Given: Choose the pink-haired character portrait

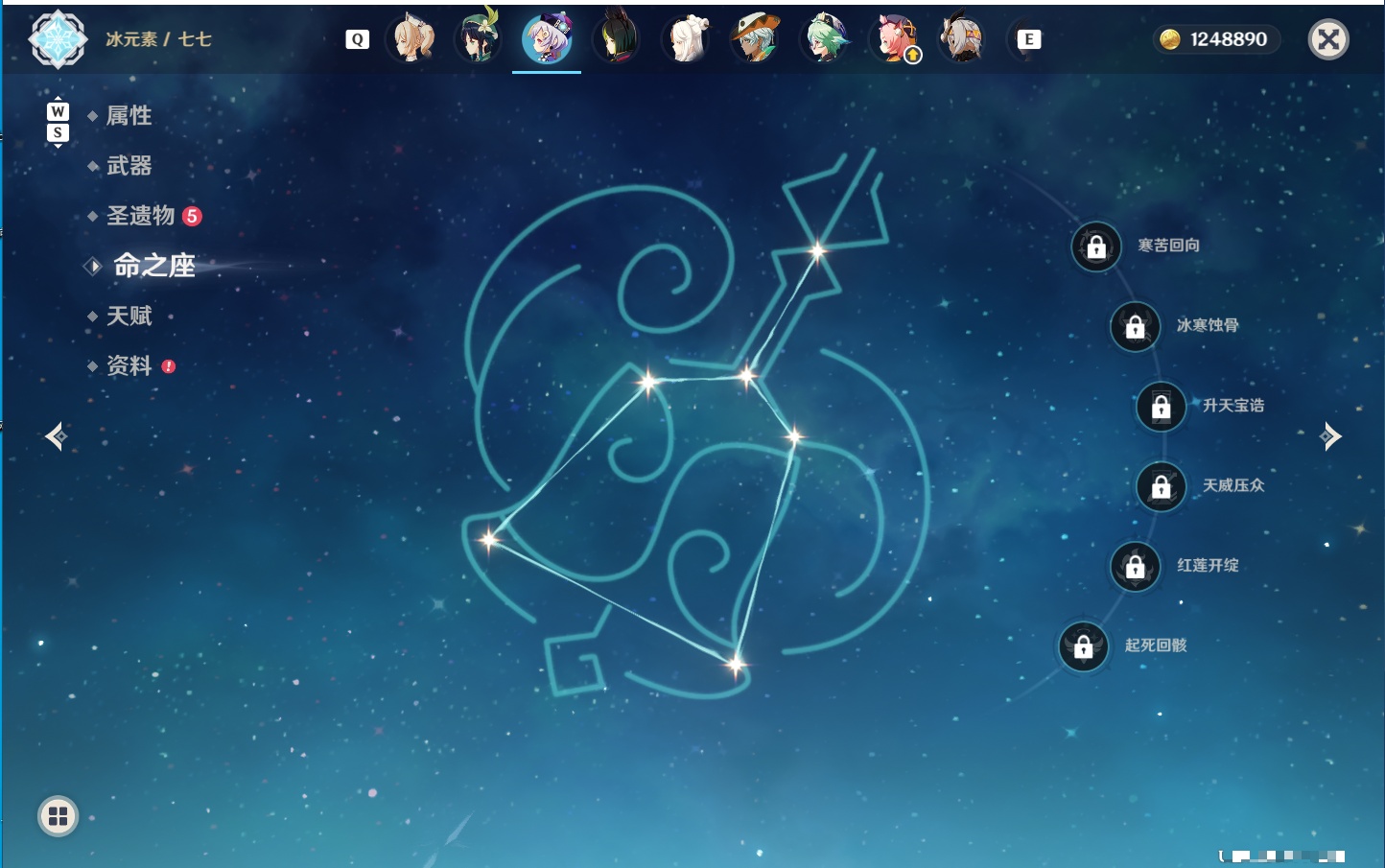Looking at the screenshot, I should tap(895, 39).
